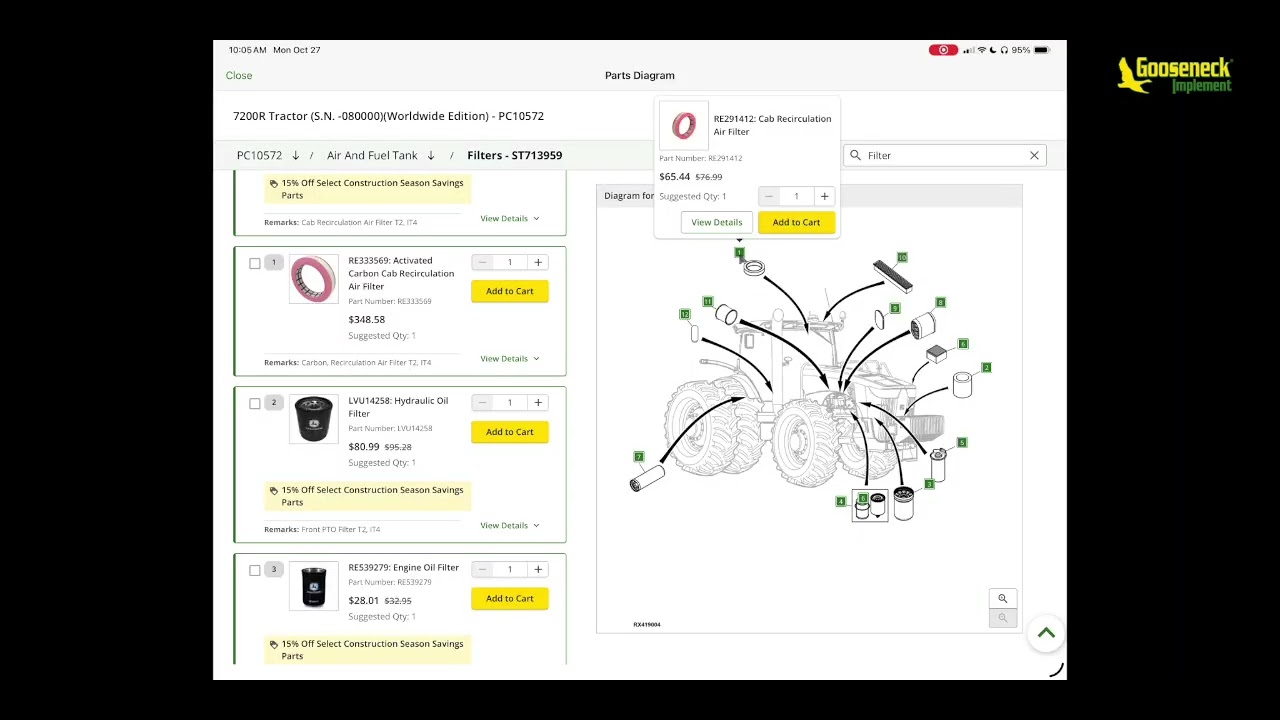Screen dimensions: 1280x720
Task: Open the RE333569 Activated Carbon filter title
Action: coord(401,273)
